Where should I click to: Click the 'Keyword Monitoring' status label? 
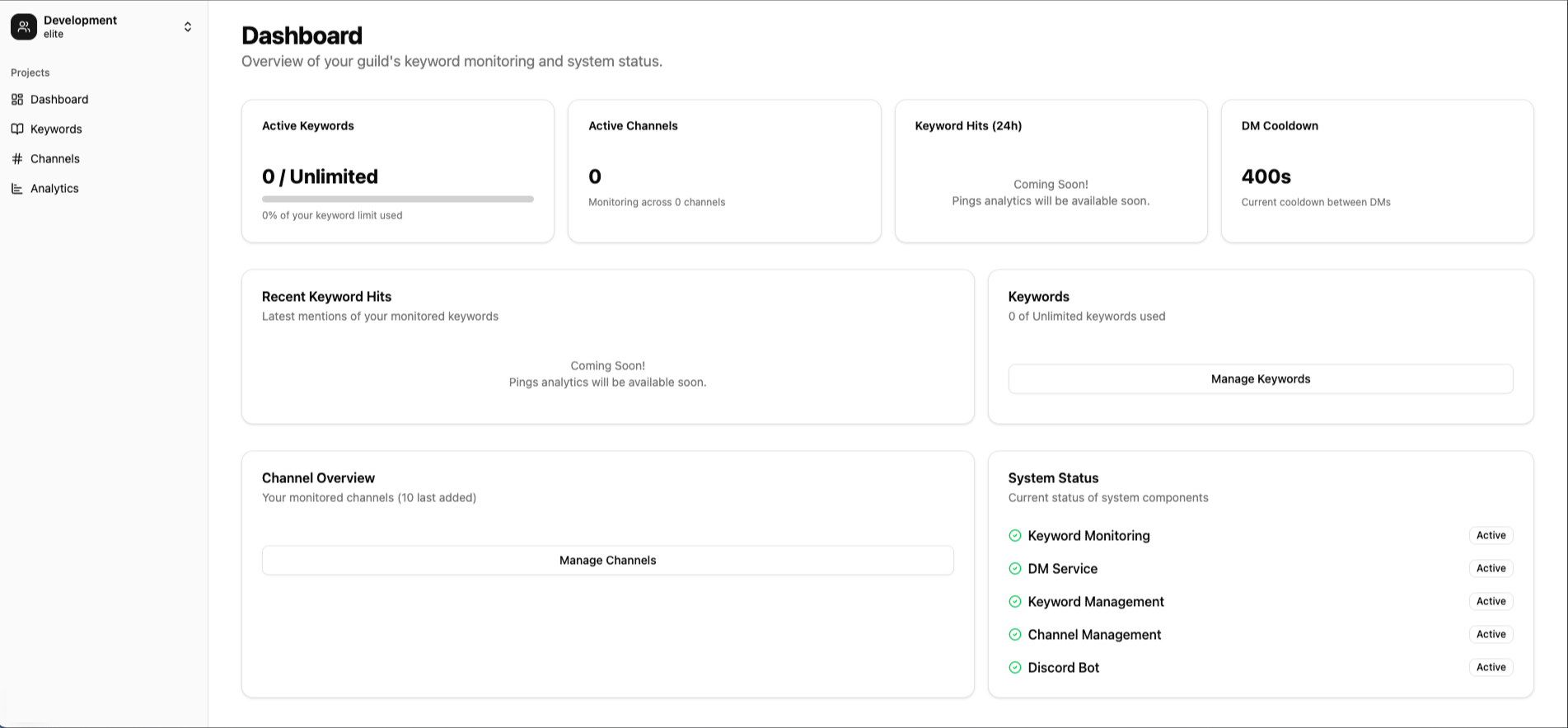click(1088, 535)
